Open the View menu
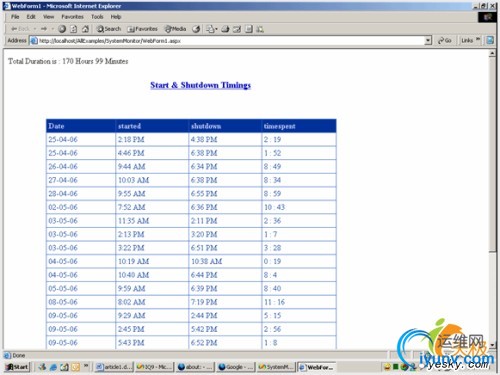Viewport: 500px width, 375px height. [48, 17]
